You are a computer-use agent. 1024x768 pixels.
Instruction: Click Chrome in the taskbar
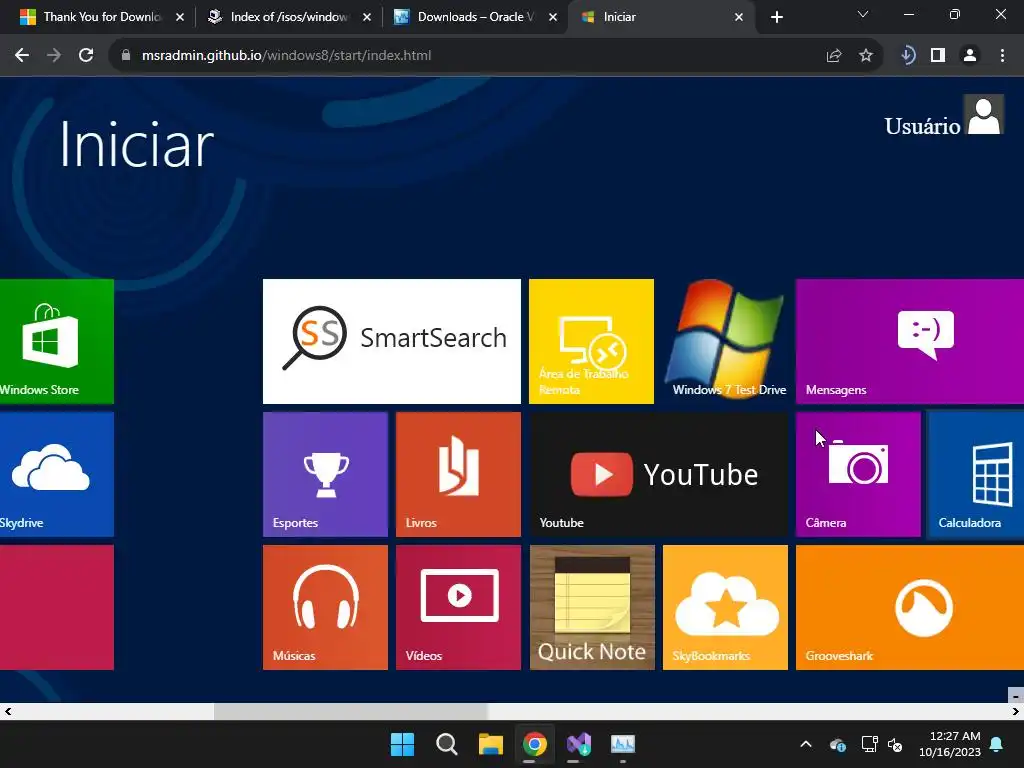534,744
